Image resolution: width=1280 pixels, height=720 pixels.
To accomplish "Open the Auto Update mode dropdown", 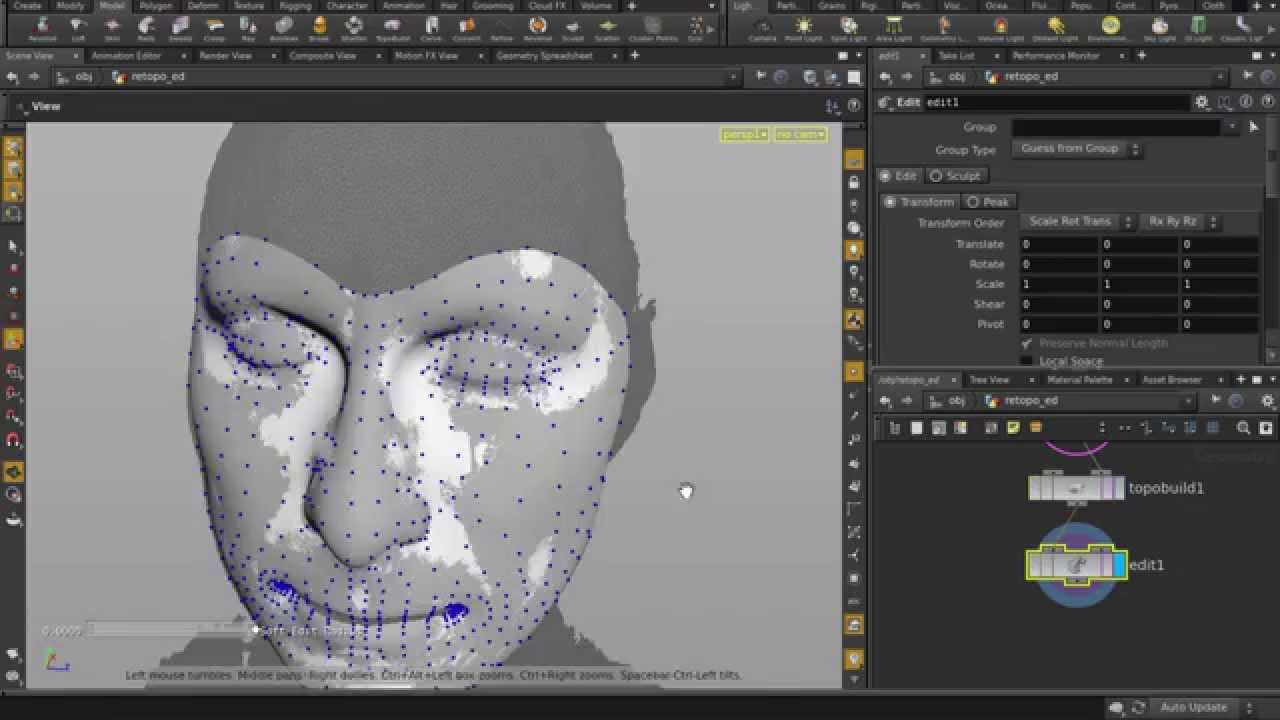I will tap(1205, 707).
